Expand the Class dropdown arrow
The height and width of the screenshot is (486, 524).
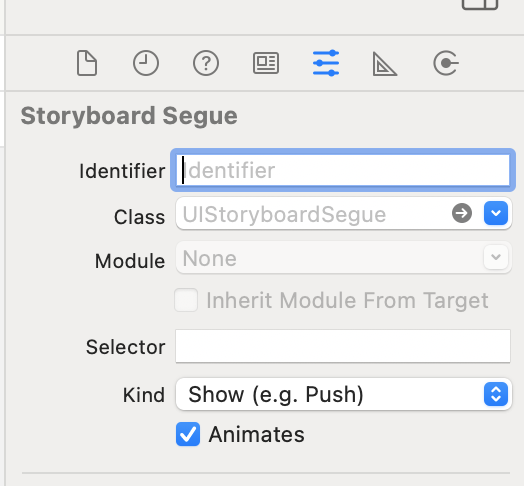point(496,213)
